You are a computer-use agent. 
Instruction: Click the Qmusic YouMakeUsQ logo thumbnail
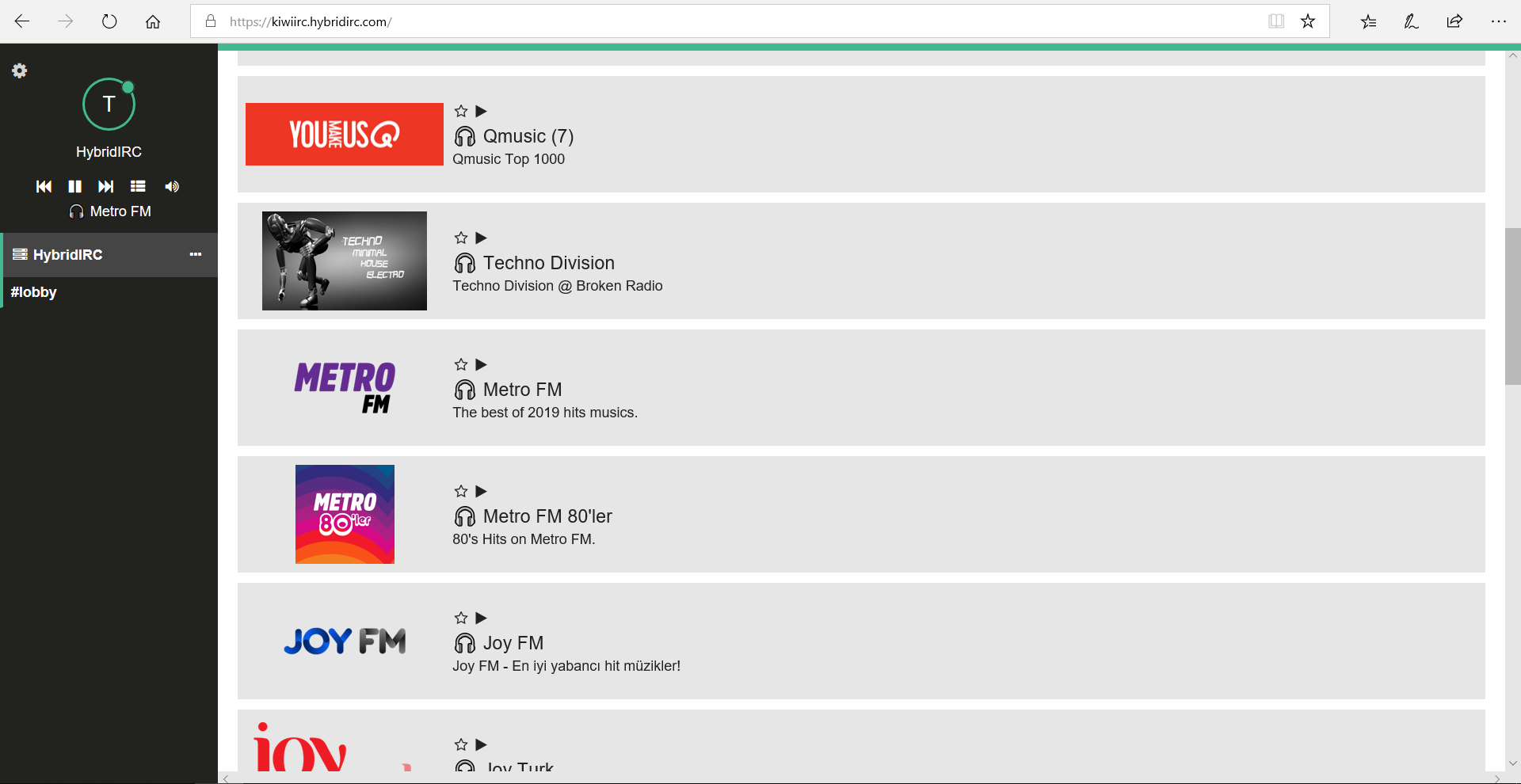point(345,134)
